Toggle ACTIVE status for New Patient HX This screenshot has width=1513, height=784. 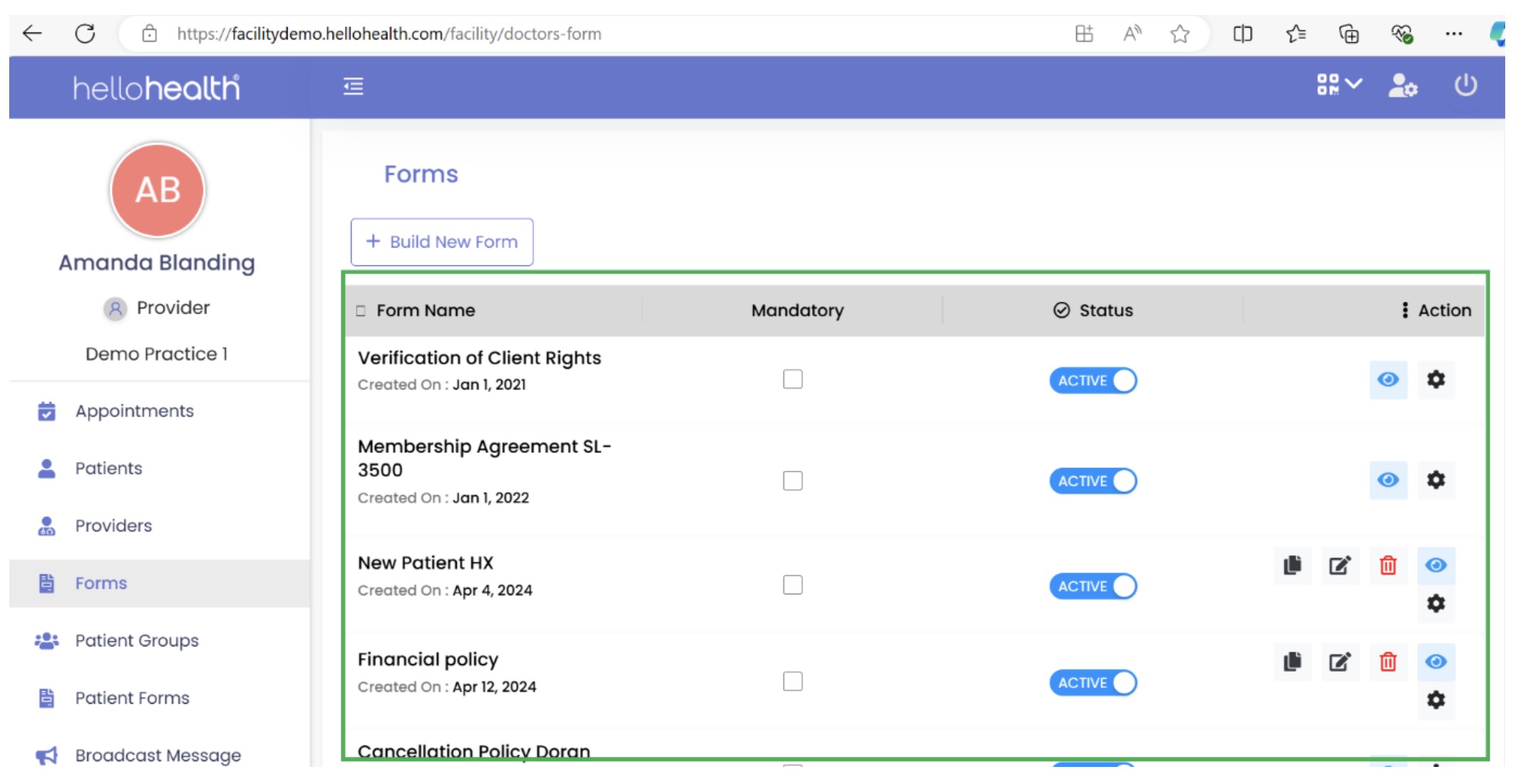pos(1093,587)
